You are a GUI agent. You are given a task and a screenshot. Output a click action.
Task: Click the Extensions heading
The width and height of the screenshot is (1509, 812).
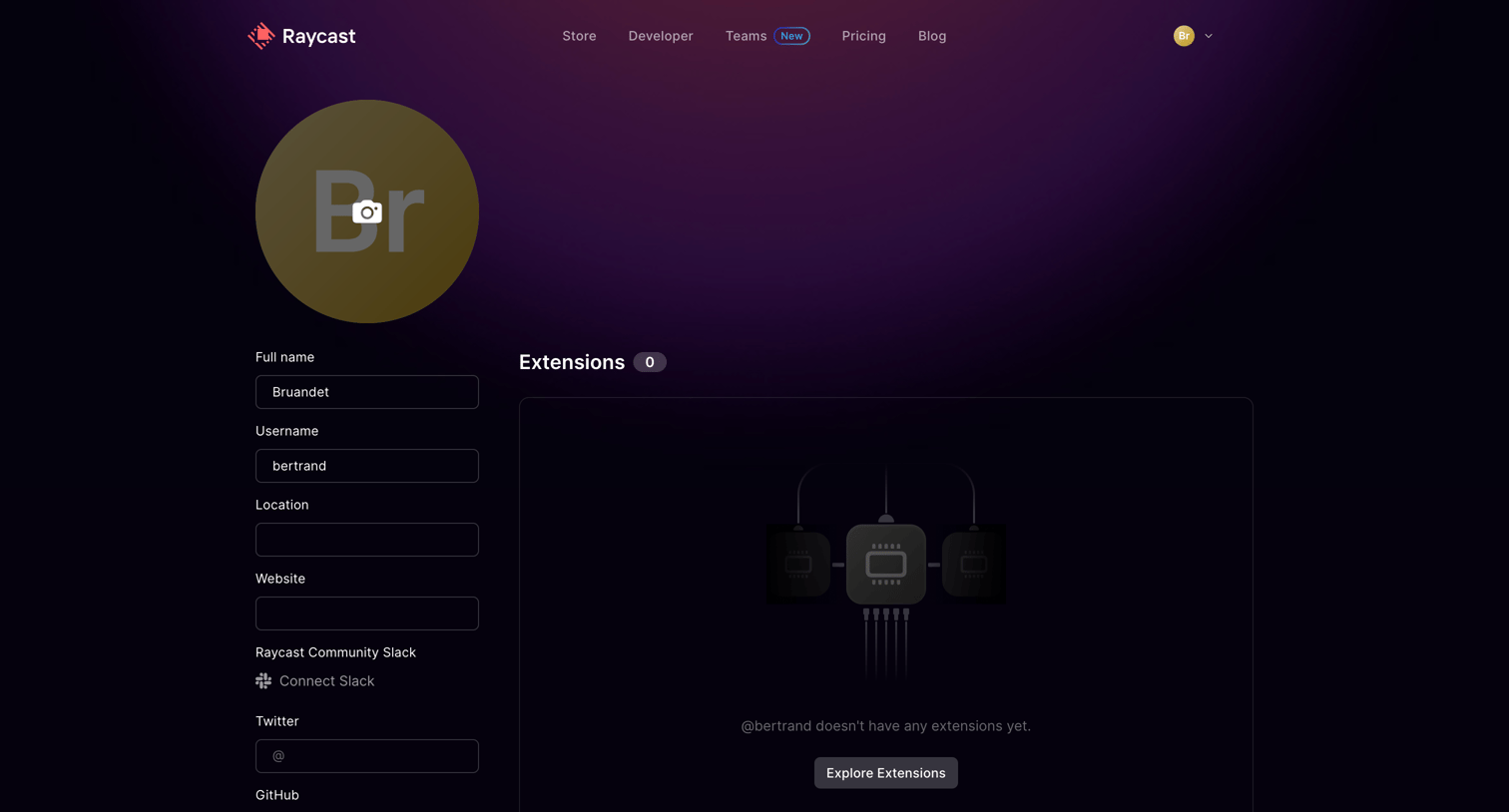click(x=572, y=362)
